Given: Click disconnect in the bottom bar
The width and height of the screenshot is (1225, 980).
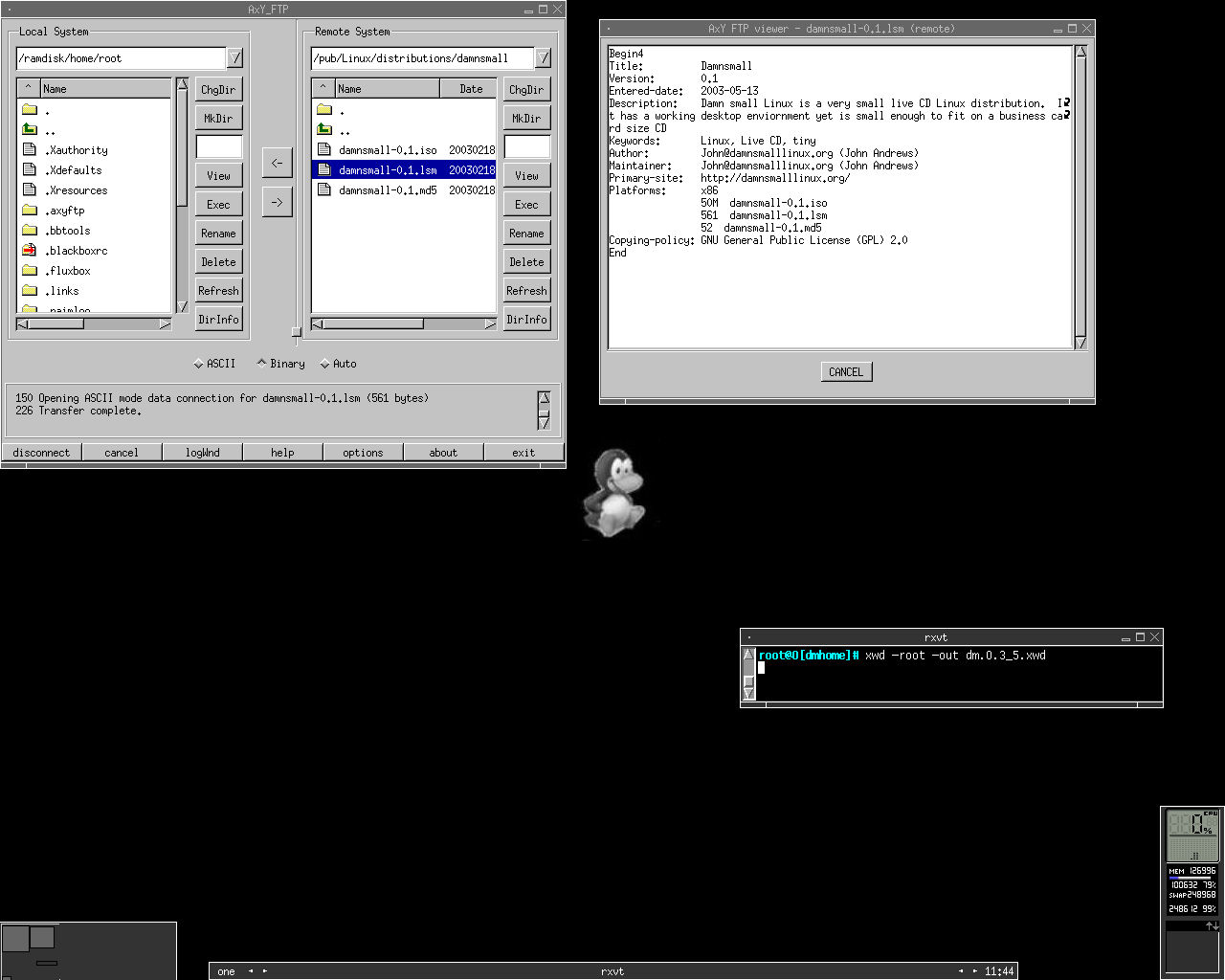Looking at the screenshot, I should 41,453.
